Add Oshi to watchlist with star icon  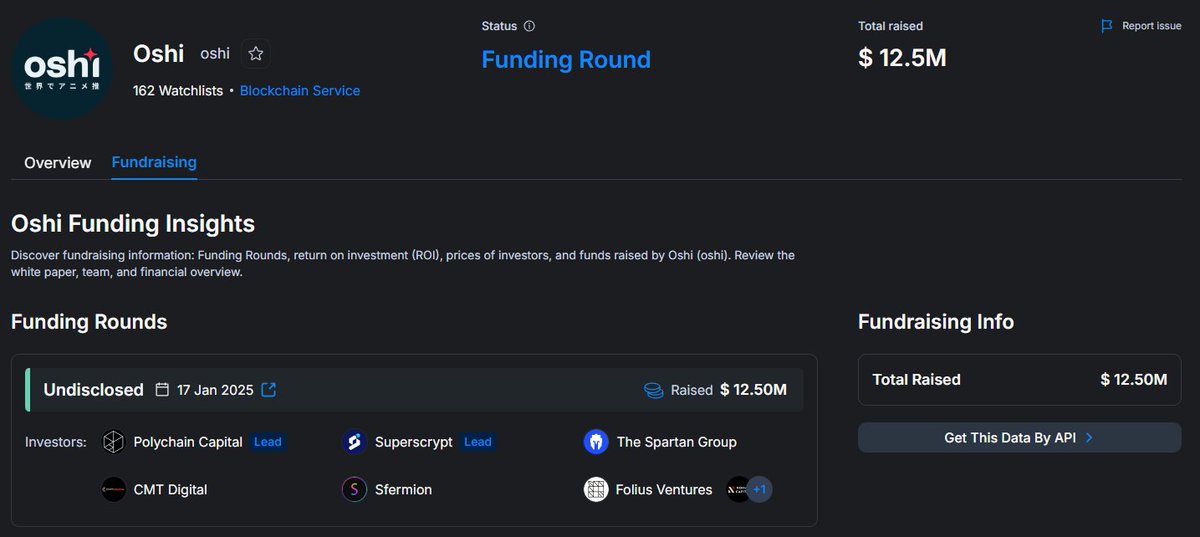(x=256, y=54)
